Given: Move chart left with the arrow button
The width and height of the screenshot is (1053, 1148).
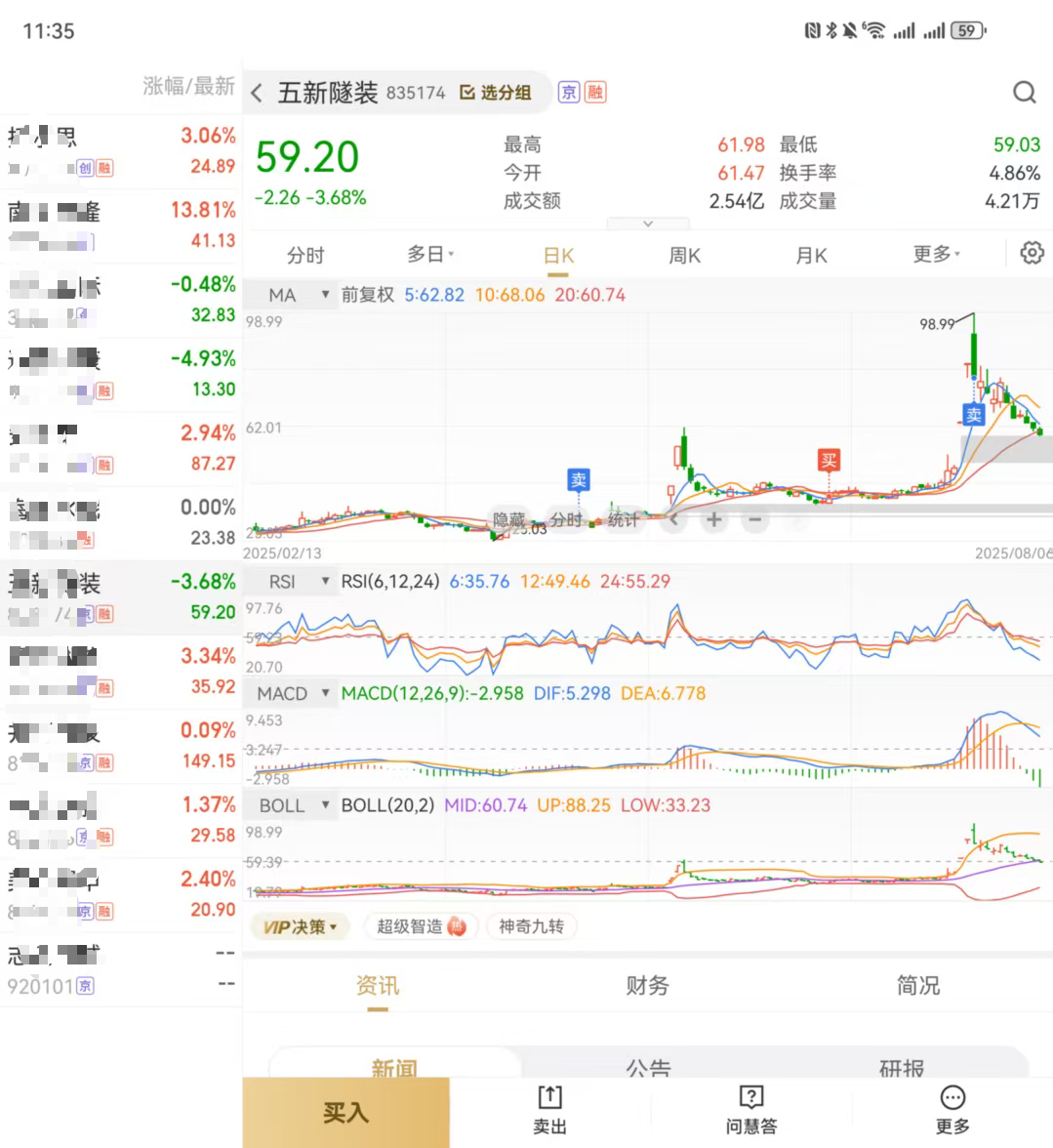Looking at the screenshot, I should (674, 519).
